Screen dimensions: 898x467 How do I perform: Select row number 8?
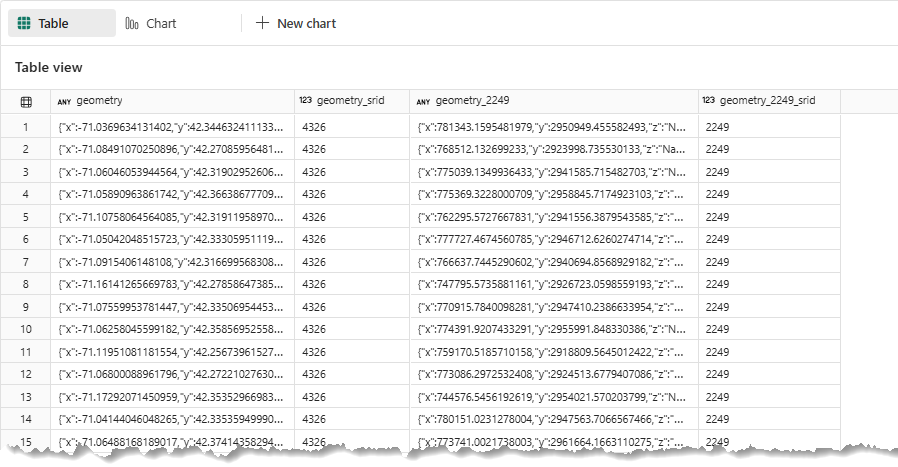[x=26, y=284]
